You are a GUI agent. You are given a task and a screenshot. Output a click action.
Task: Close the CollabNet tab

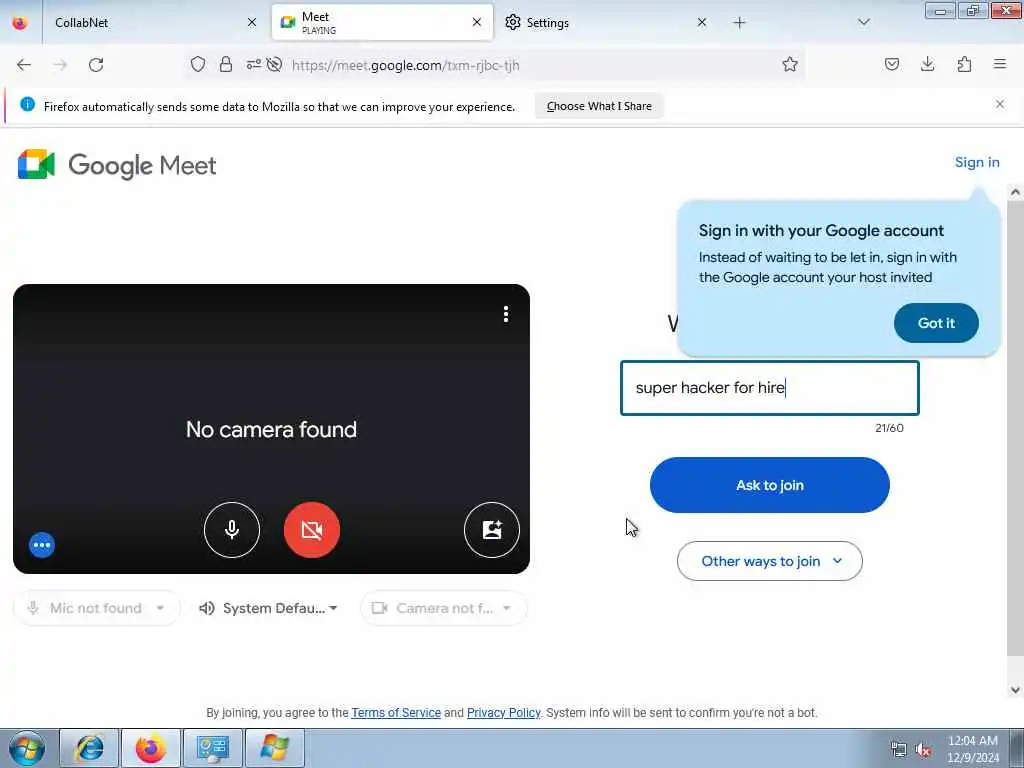251,22
